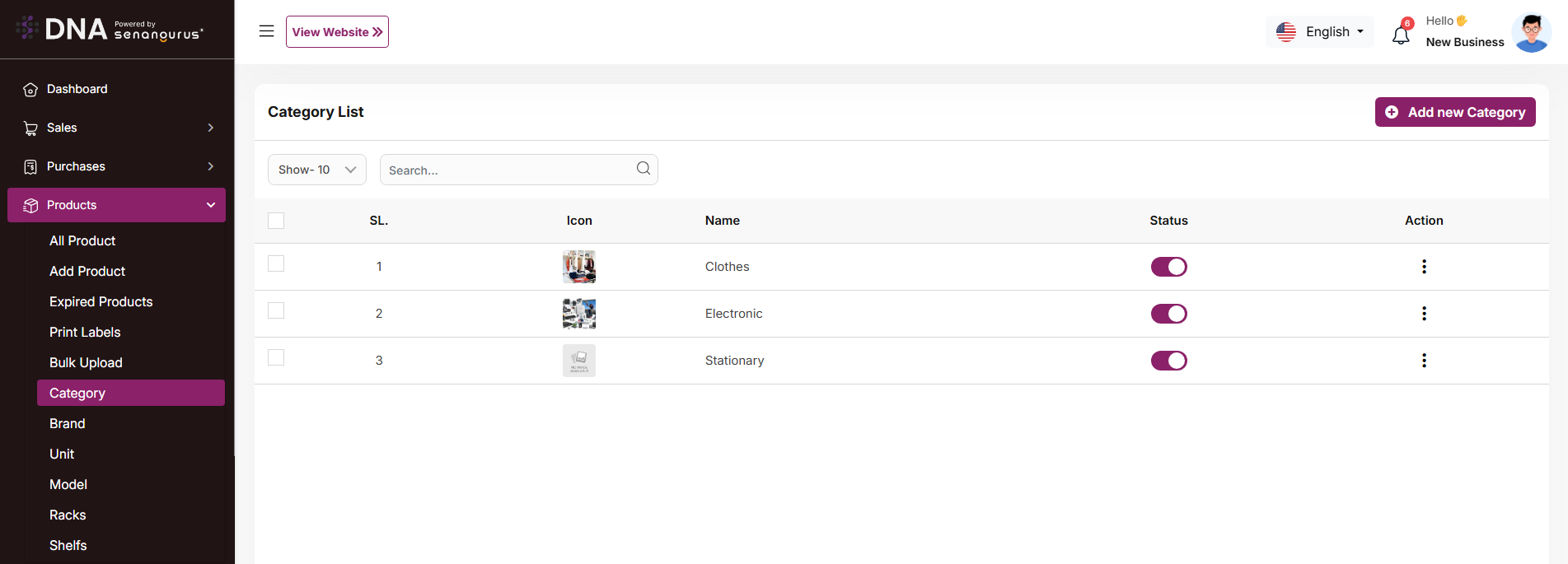Click Add new Category button

coord(1454,112)
